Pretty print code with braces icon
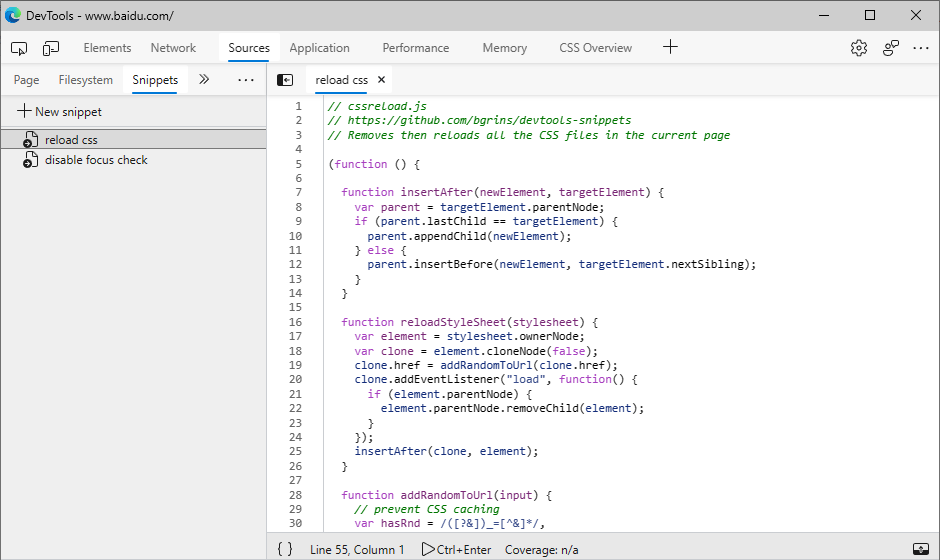 pos(285,549)
